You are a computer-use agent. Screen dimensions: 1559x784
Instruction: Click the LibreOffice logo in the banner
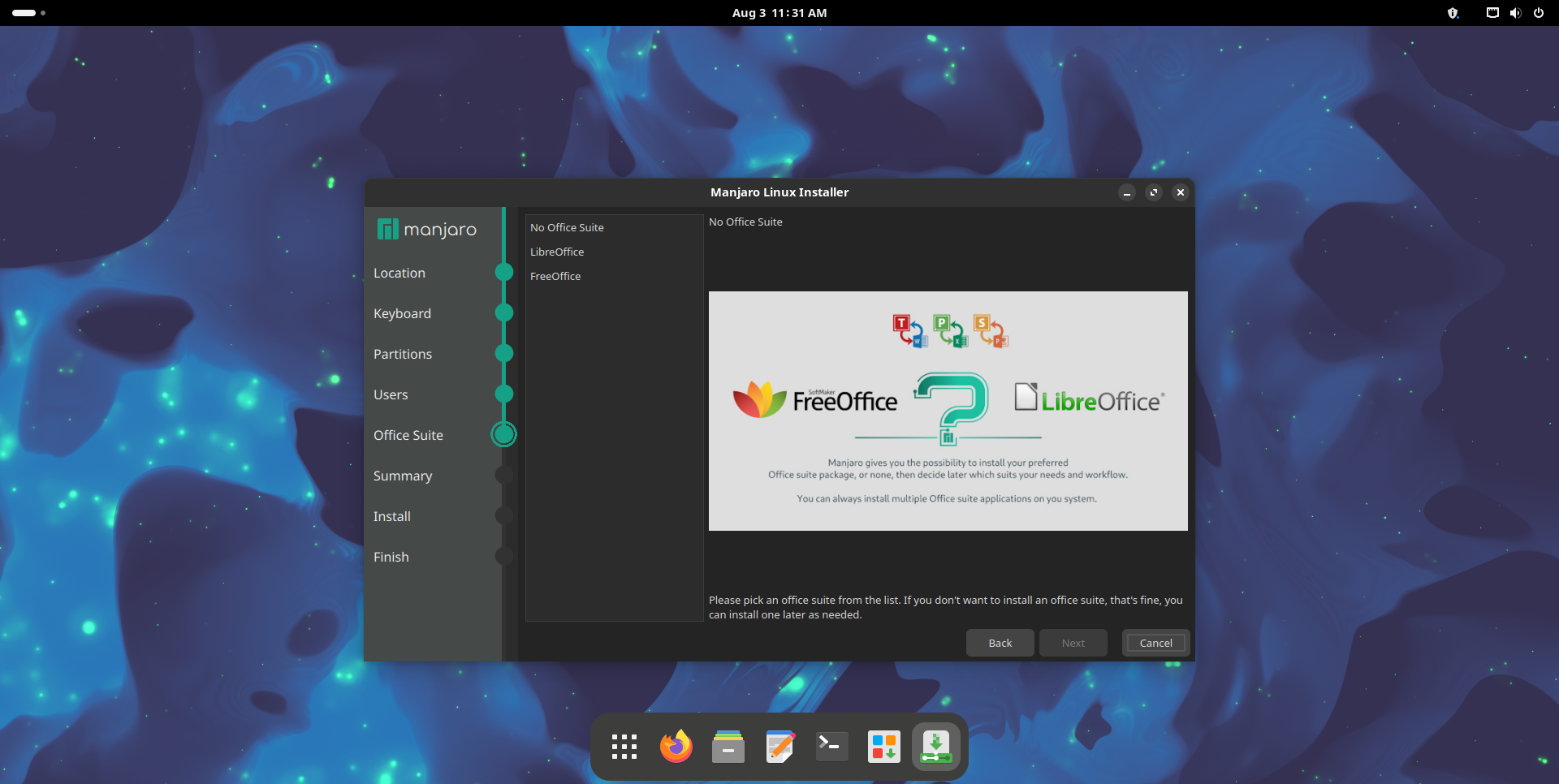click(x=1090, y=398)
